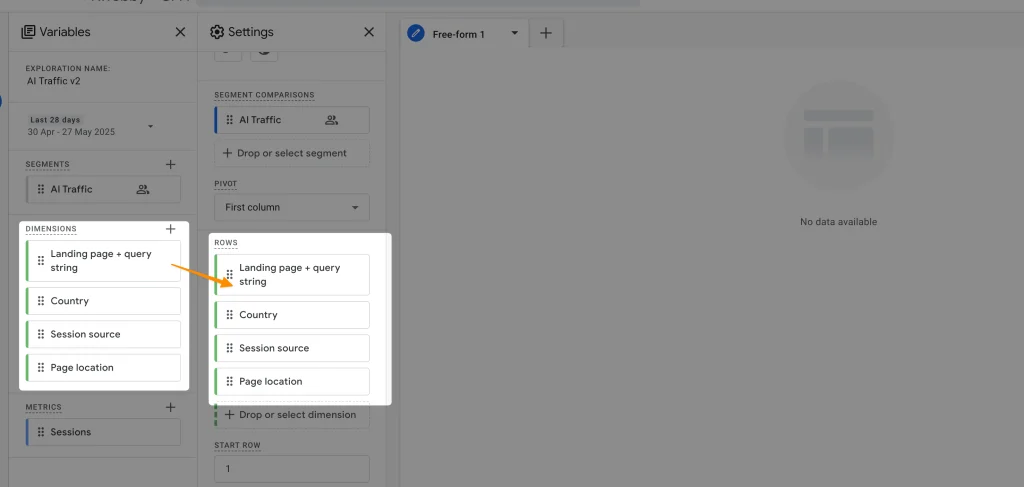Image resolution: width=1024 pixels, height=487 pixels.
Task: Open the date range dropdown
Action: tap(150, 126)
